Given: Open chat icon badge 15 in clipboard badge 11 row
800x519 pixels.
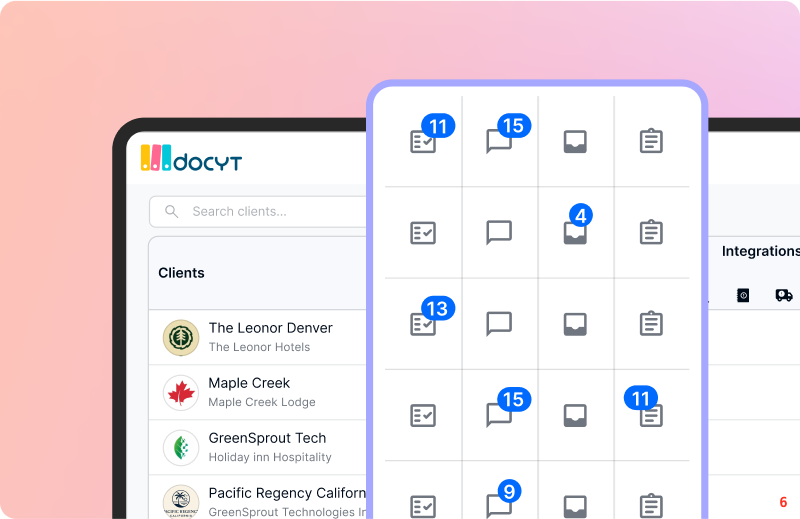Looking at the screenshot, I should 499,415.
